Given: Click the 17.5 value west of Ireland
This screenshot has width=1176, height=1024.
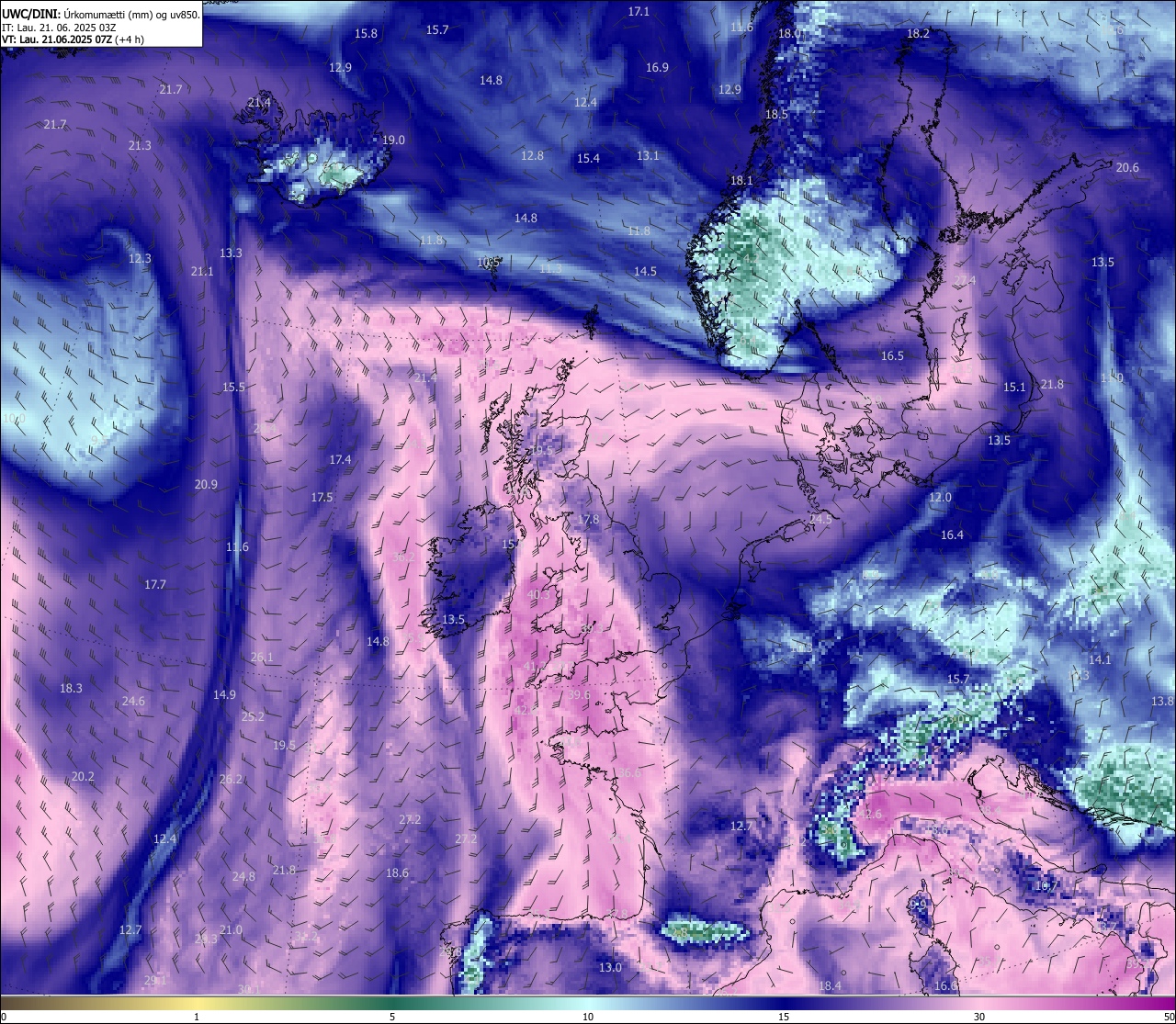Looking at the screenshot, I should click(322, 498).
